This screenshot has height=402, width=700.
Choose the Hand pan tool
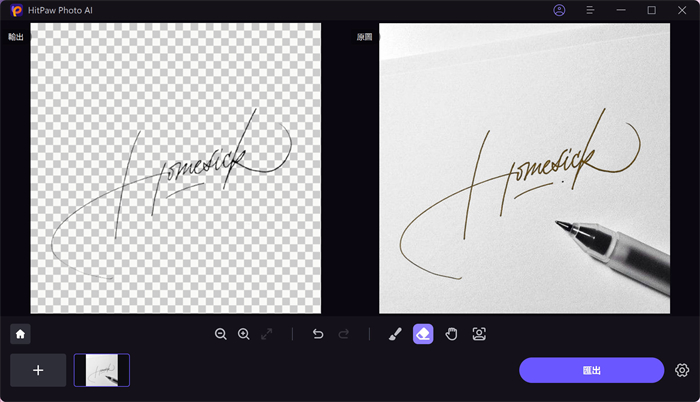(451, 334)
